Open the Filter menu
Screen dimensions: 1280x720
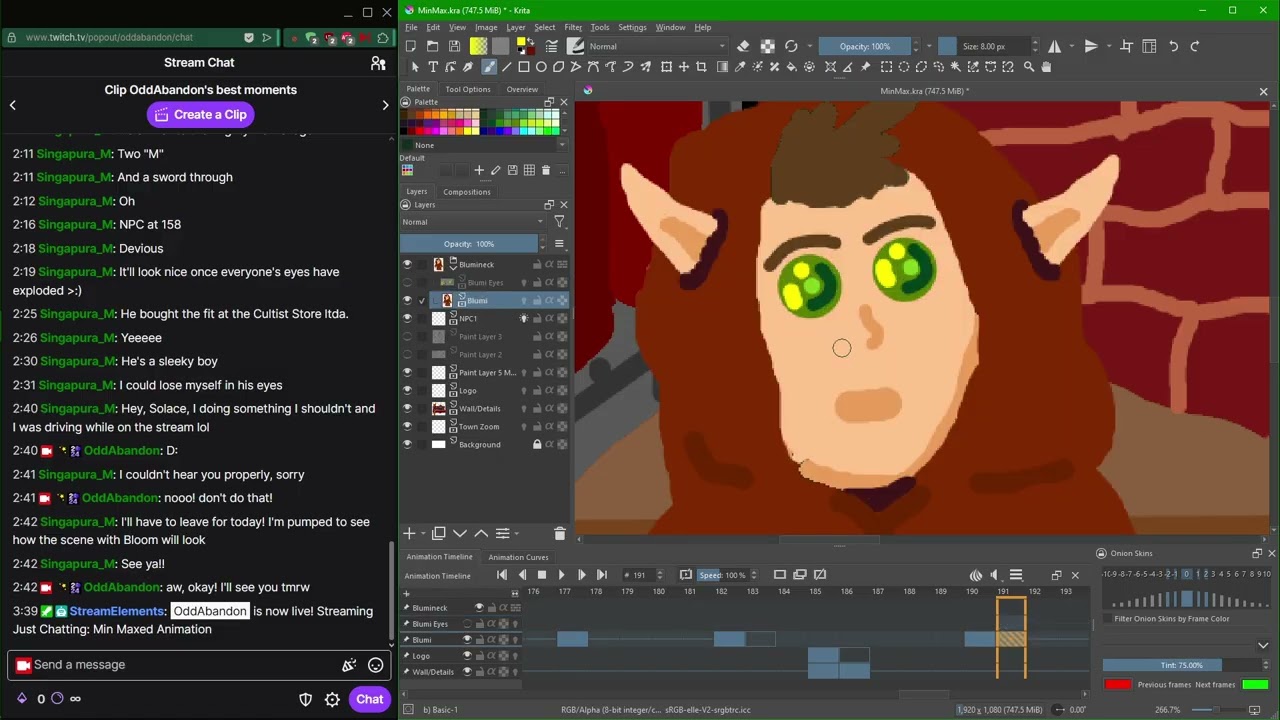coord(573,27)
